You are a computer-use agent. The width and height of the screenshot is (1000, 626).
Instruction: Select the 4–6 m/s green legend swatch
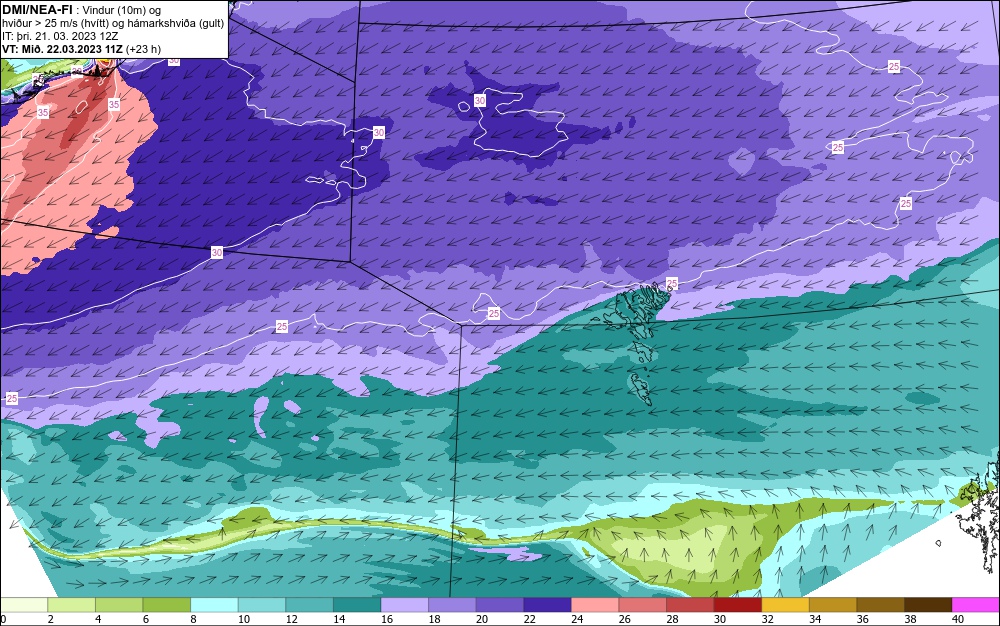(119, 605)
